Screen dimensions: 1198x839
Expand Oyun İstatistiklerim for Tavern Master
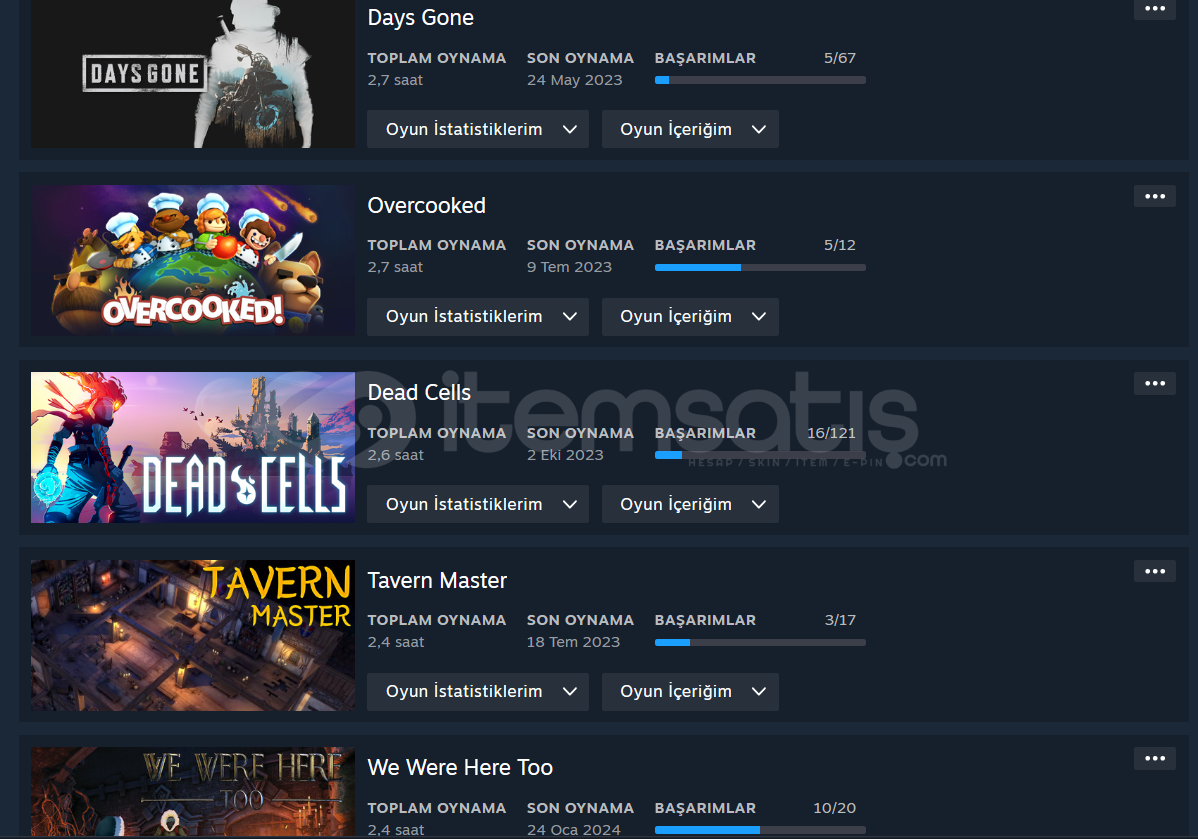478,692
